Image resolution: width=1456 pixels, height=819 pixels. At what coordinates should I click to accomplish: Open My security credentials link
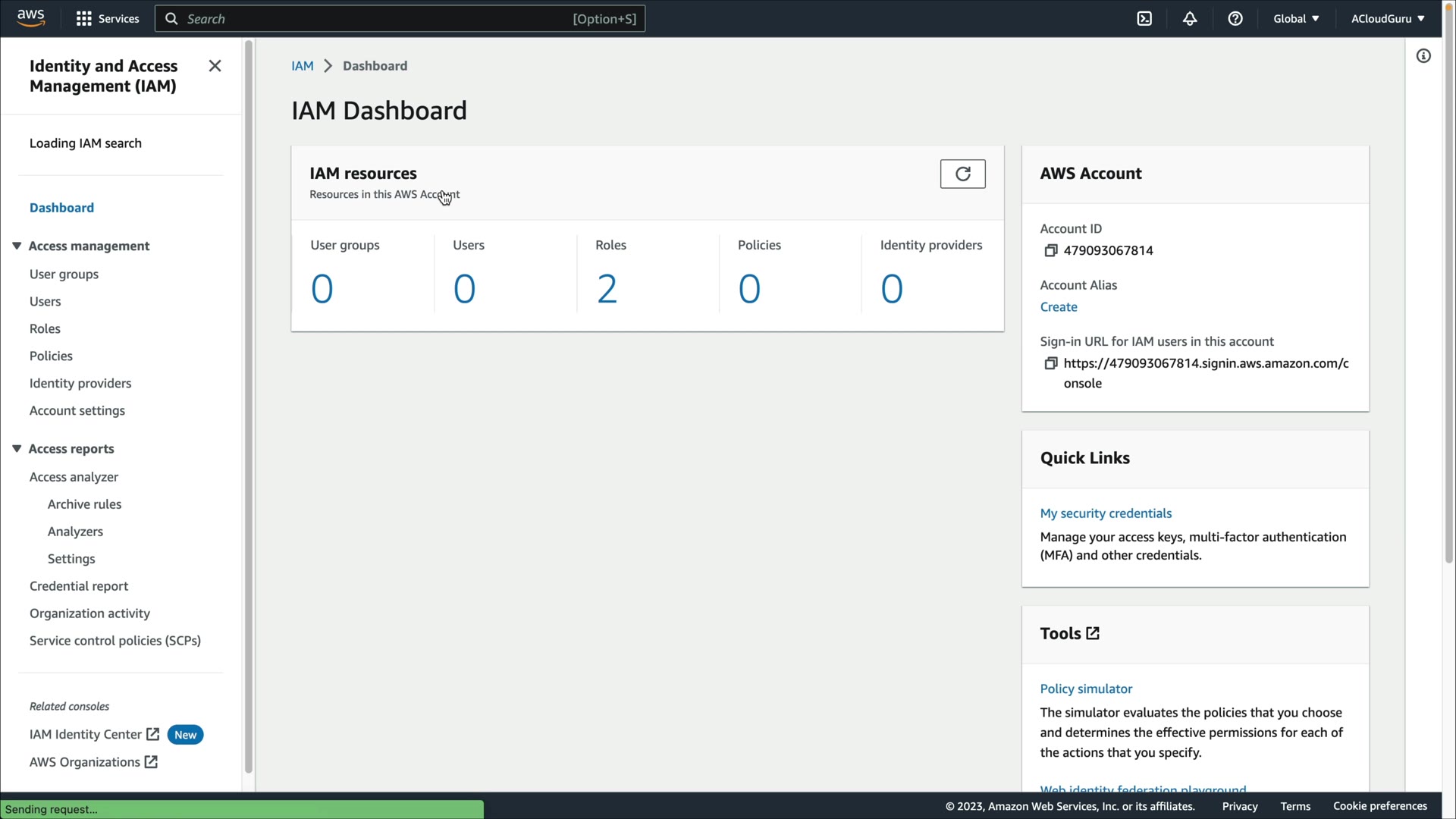pyautogui.click(x=1105, y=513)
